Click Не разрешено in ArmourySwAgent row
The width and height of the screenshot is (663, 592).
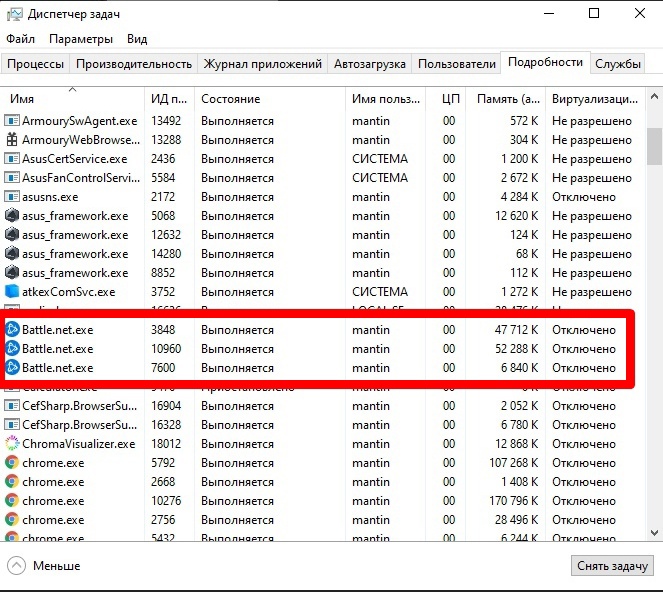[x=592, y=121]
